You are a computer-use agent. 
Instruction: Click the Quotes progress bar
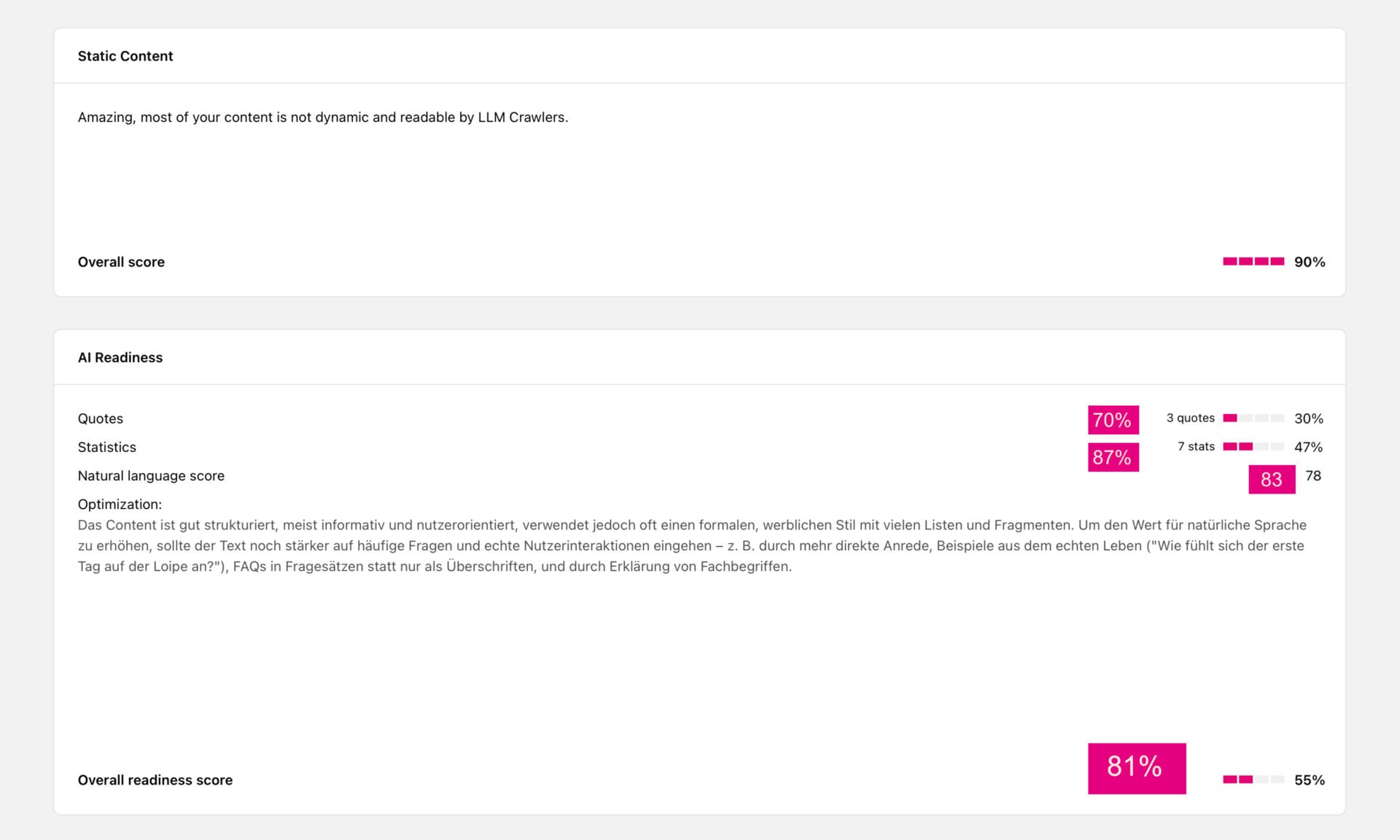click(x=1253, y=419)
